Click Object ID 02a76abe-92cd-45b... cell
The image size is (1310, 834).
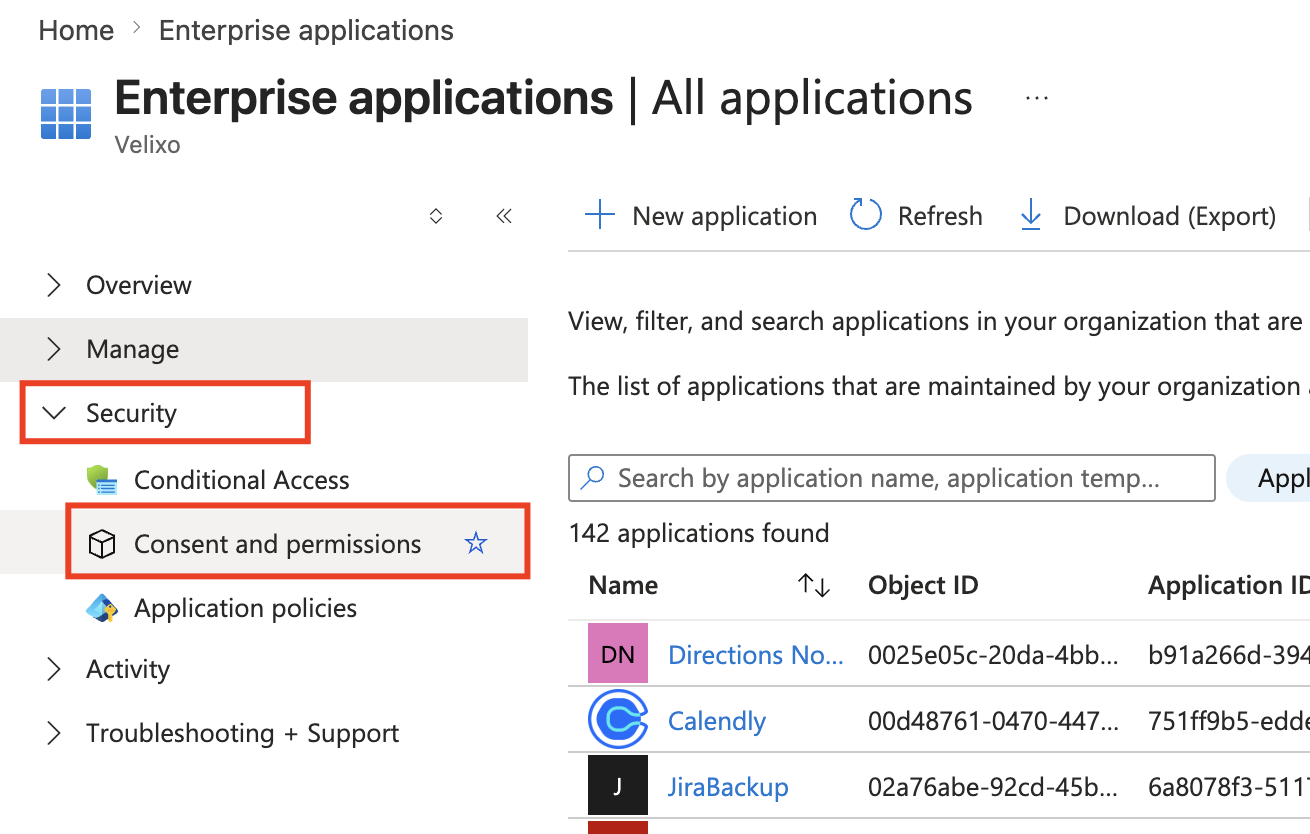click(994, 787)
